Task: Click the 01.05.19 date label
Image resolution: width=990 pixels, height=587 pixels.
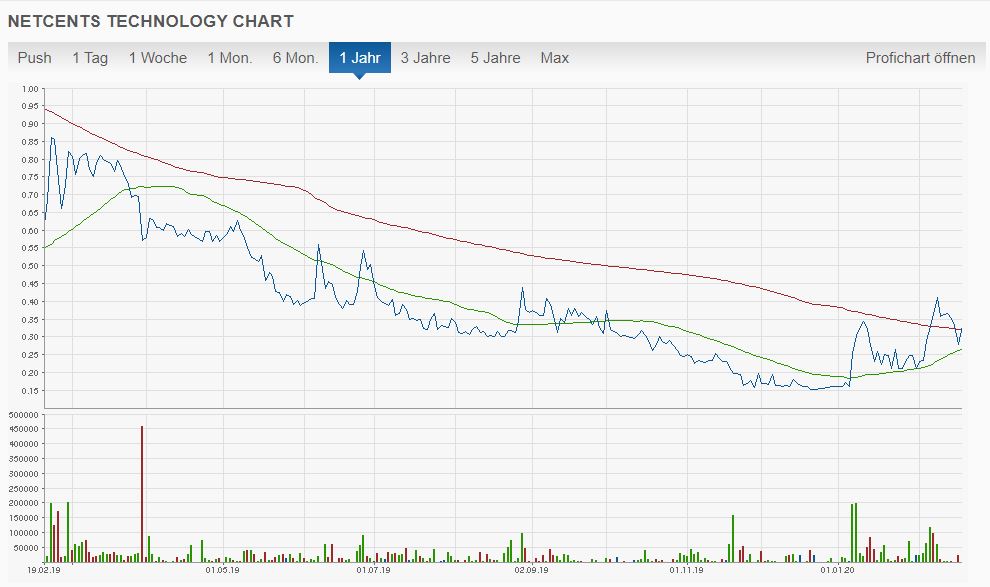Action: point(222,570)
